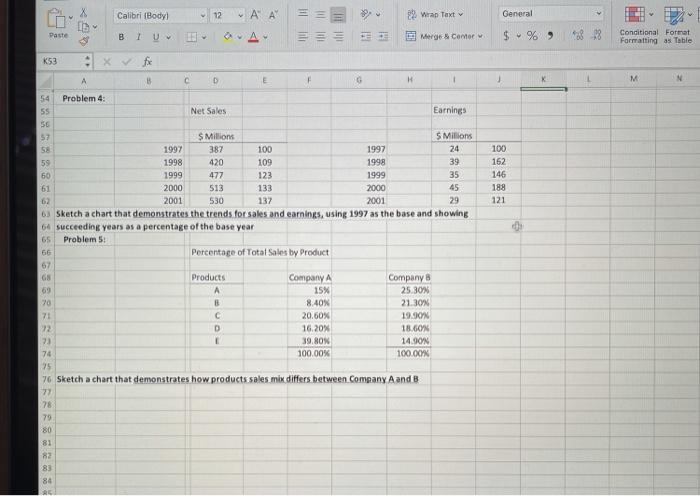Toggle italic formatting
This screenshot has width=700, height=496.
click(x=139, y=37)
